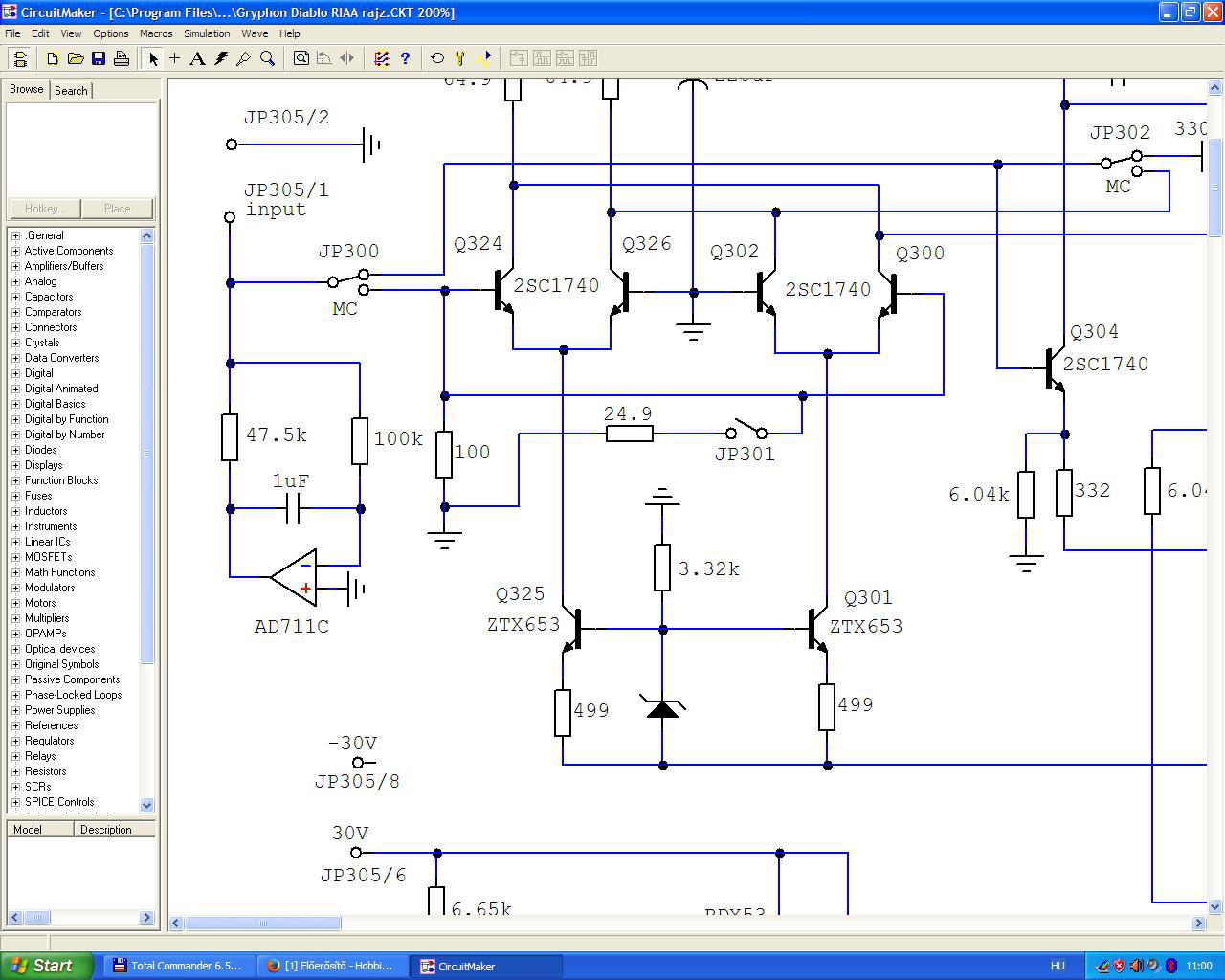Select the arrow pointer tool
Image resolution: width=1225 pixels, height=980 pixels.
(x=153, y=58)
